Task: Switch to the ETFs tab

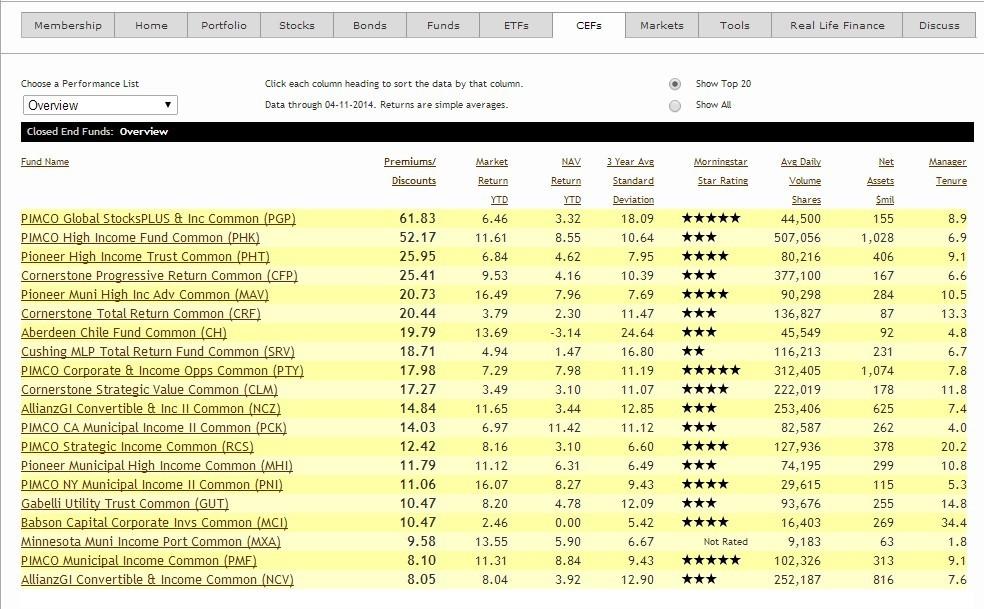Action: [516, 26]
